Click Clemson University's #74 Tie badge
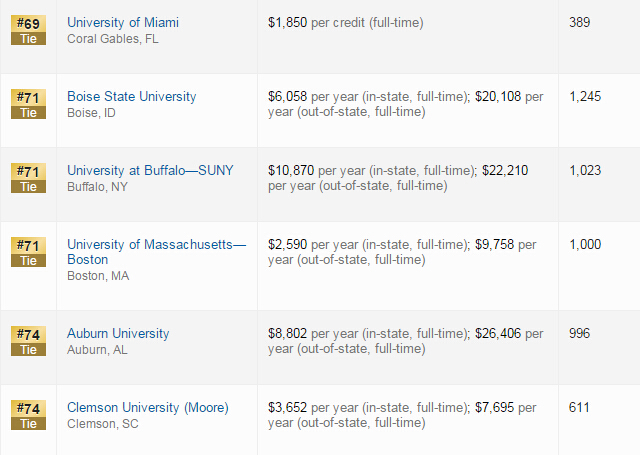 click(x=29, y=415)
